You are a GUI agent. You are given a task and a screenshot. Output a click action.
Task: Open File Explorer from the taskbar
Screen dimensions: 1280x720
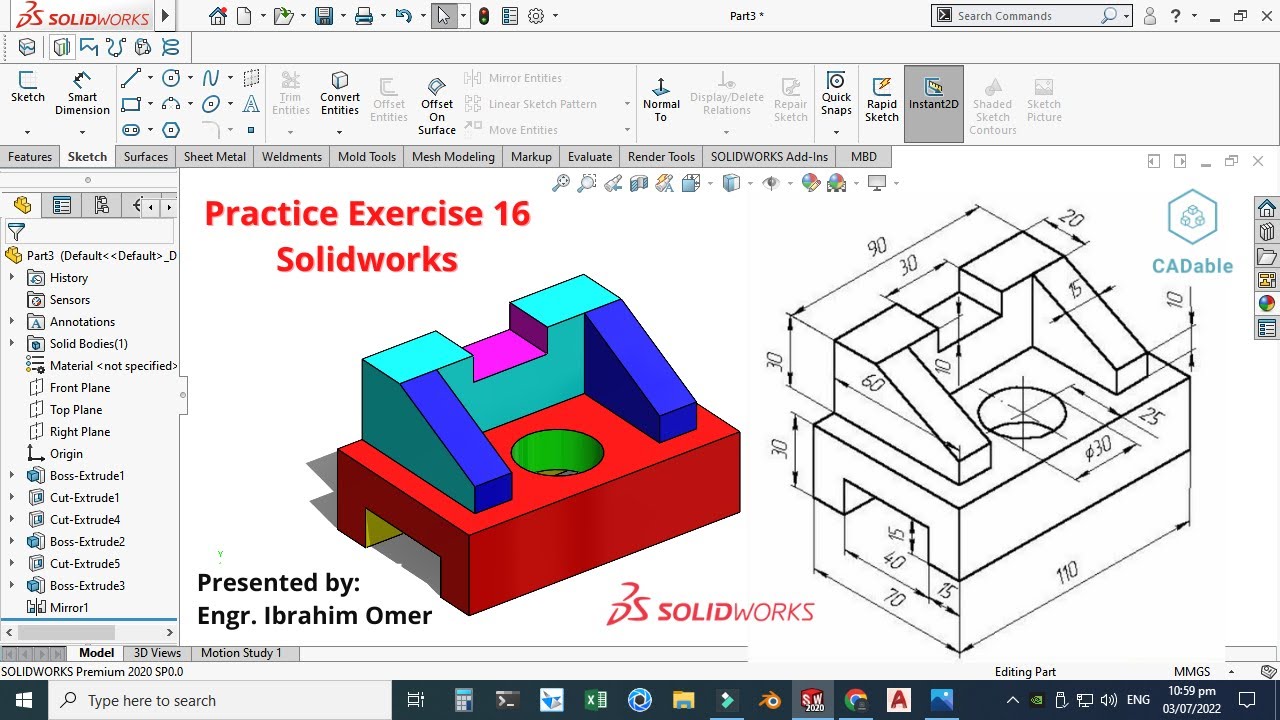(x=683, y=701)
